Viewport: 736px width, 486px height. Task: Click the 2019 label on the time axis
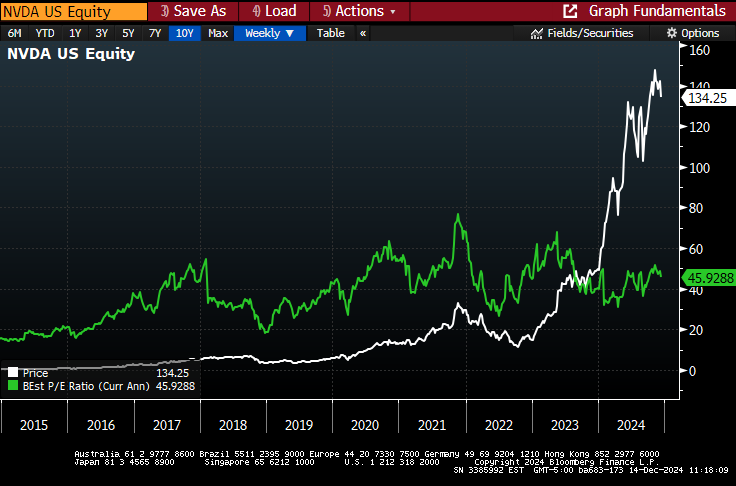click(x=299, y=425)
